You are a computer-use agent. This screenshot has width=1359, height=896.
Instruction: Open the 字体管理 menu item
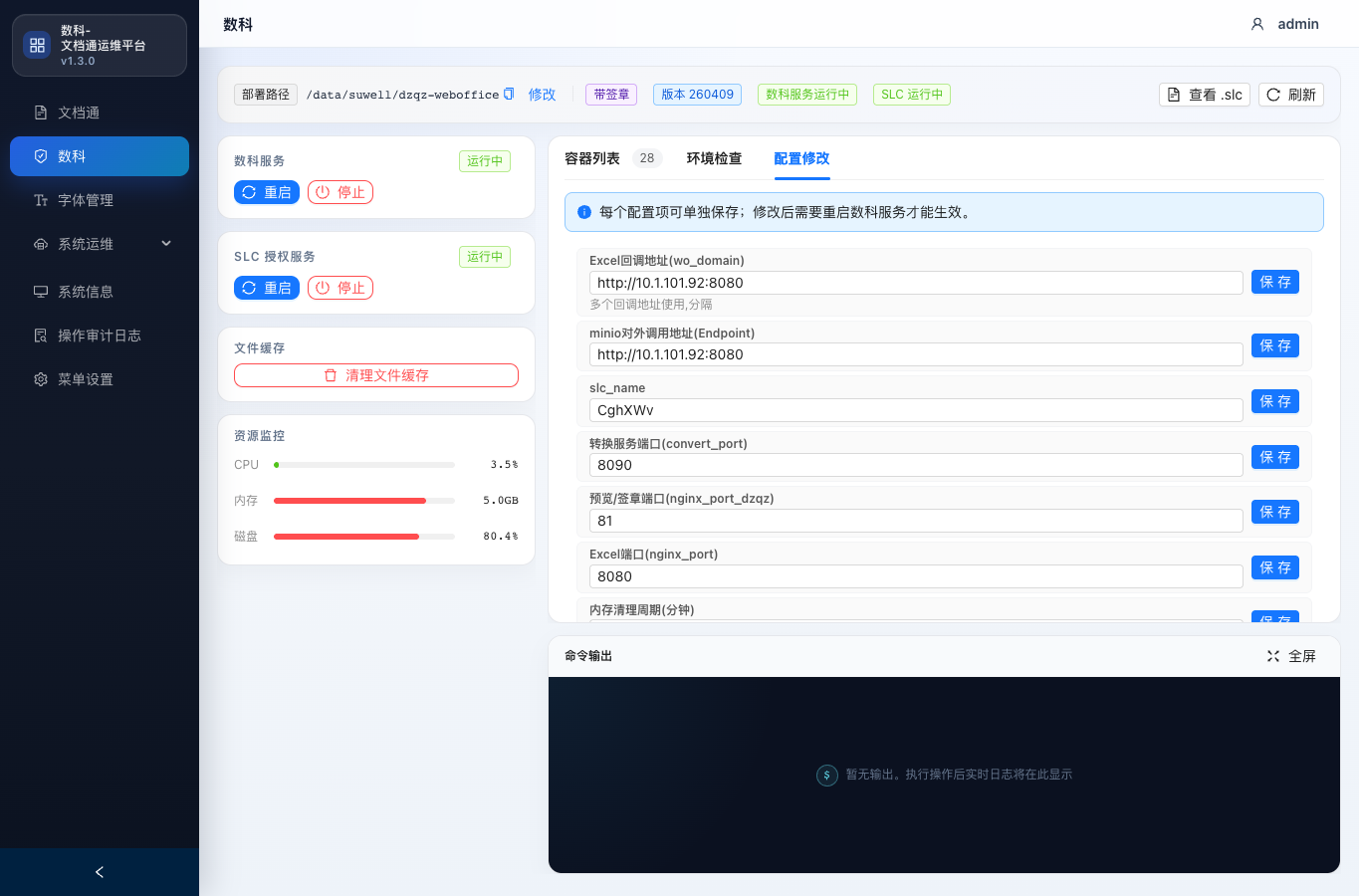(x=100, y=200)
